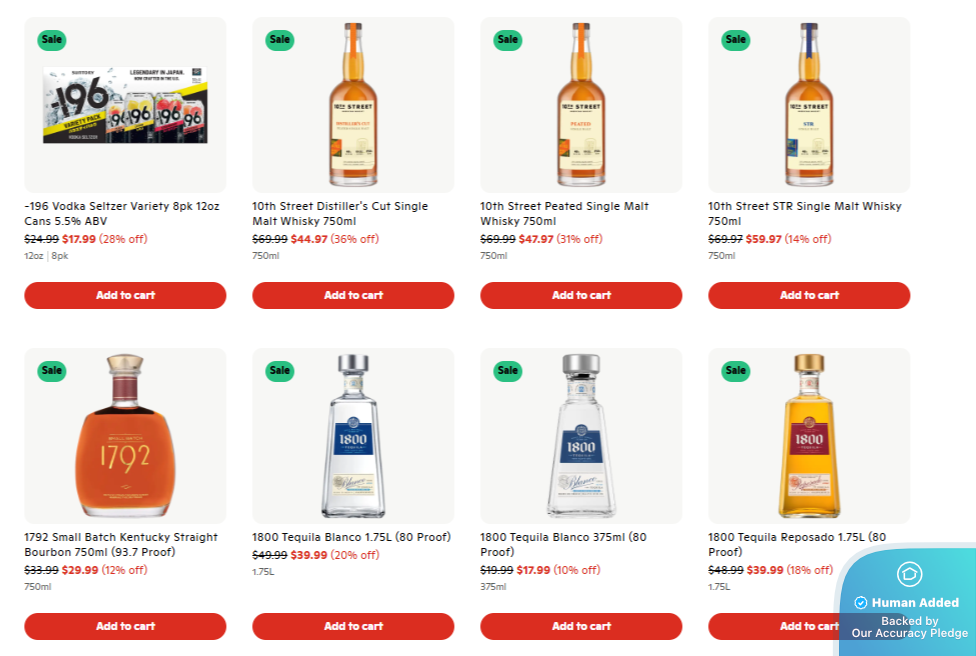View the 10th Street Distiller's Cut bottle image
Viewport: 976px width, 656px height.
click(x=353, y=105)
